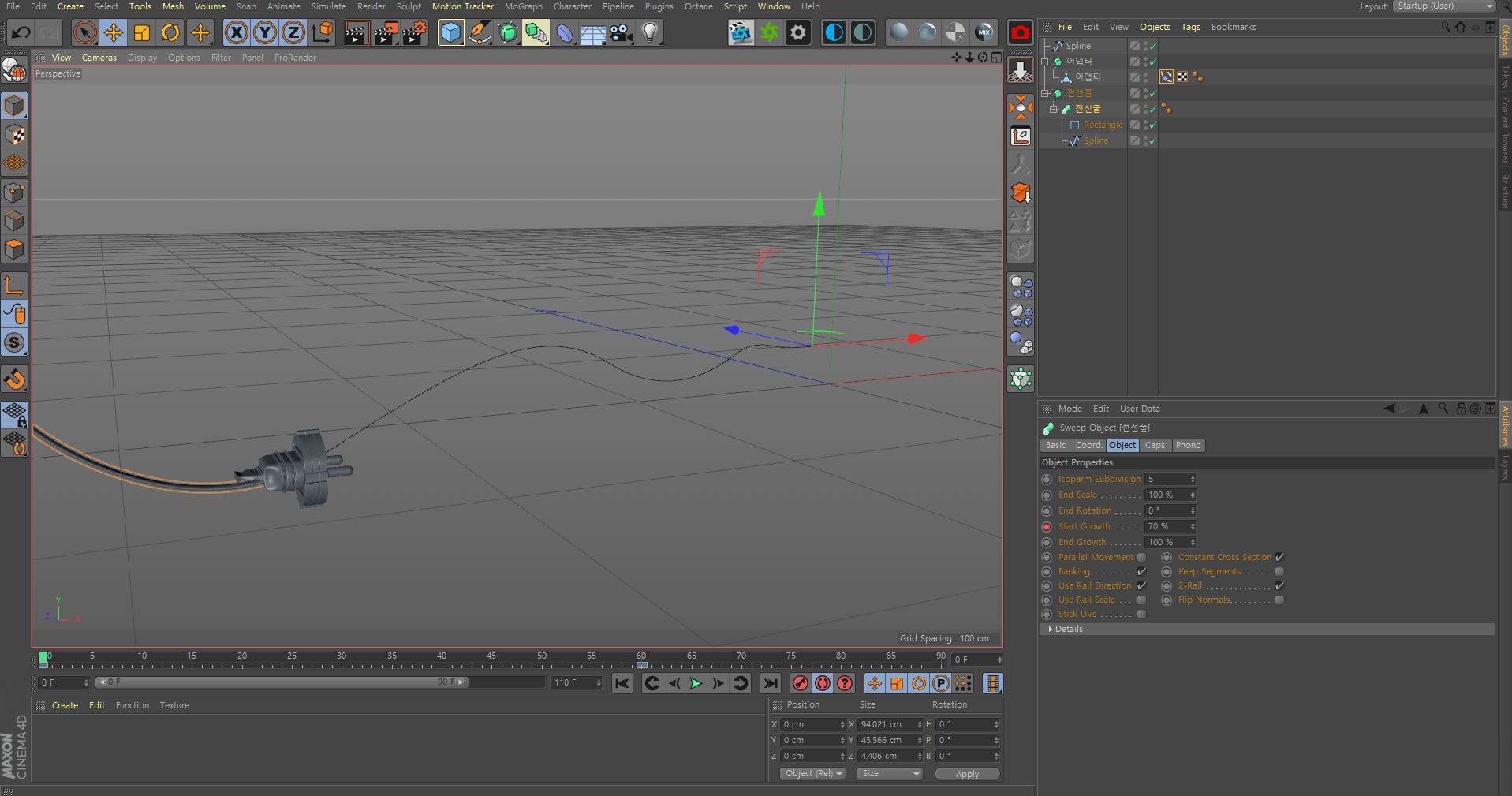1512x796 pixels.
Task: Step the End Scale value arrows
Action: click(1193, 495)
